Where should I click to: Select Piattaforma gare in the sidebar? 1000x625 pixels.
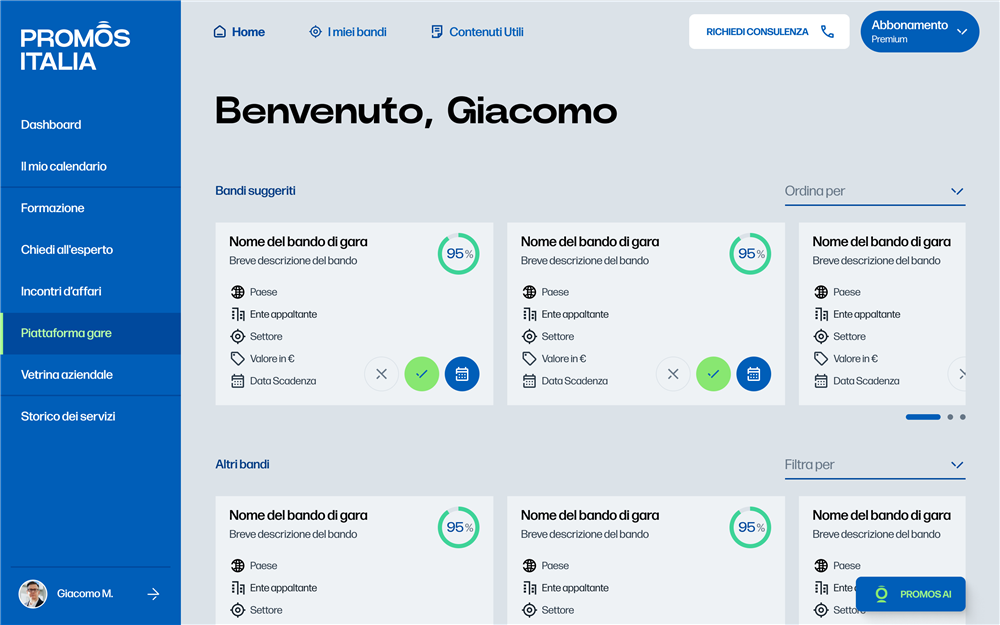[x=91, y=334]
